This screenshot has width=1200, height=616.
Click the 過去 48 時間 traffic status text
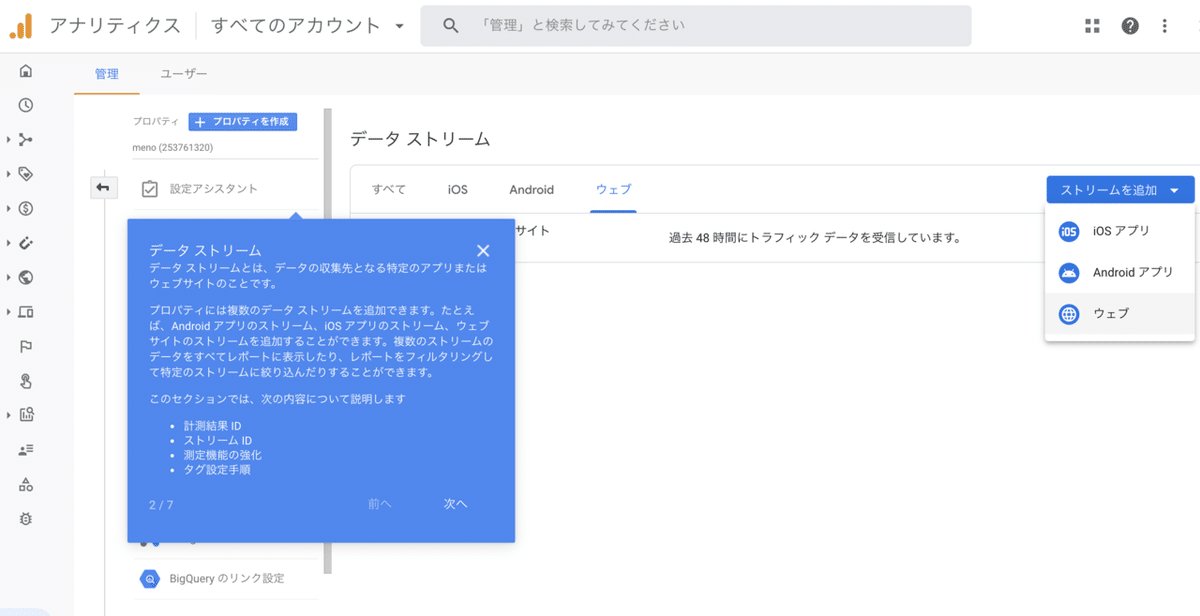(815, 238)
